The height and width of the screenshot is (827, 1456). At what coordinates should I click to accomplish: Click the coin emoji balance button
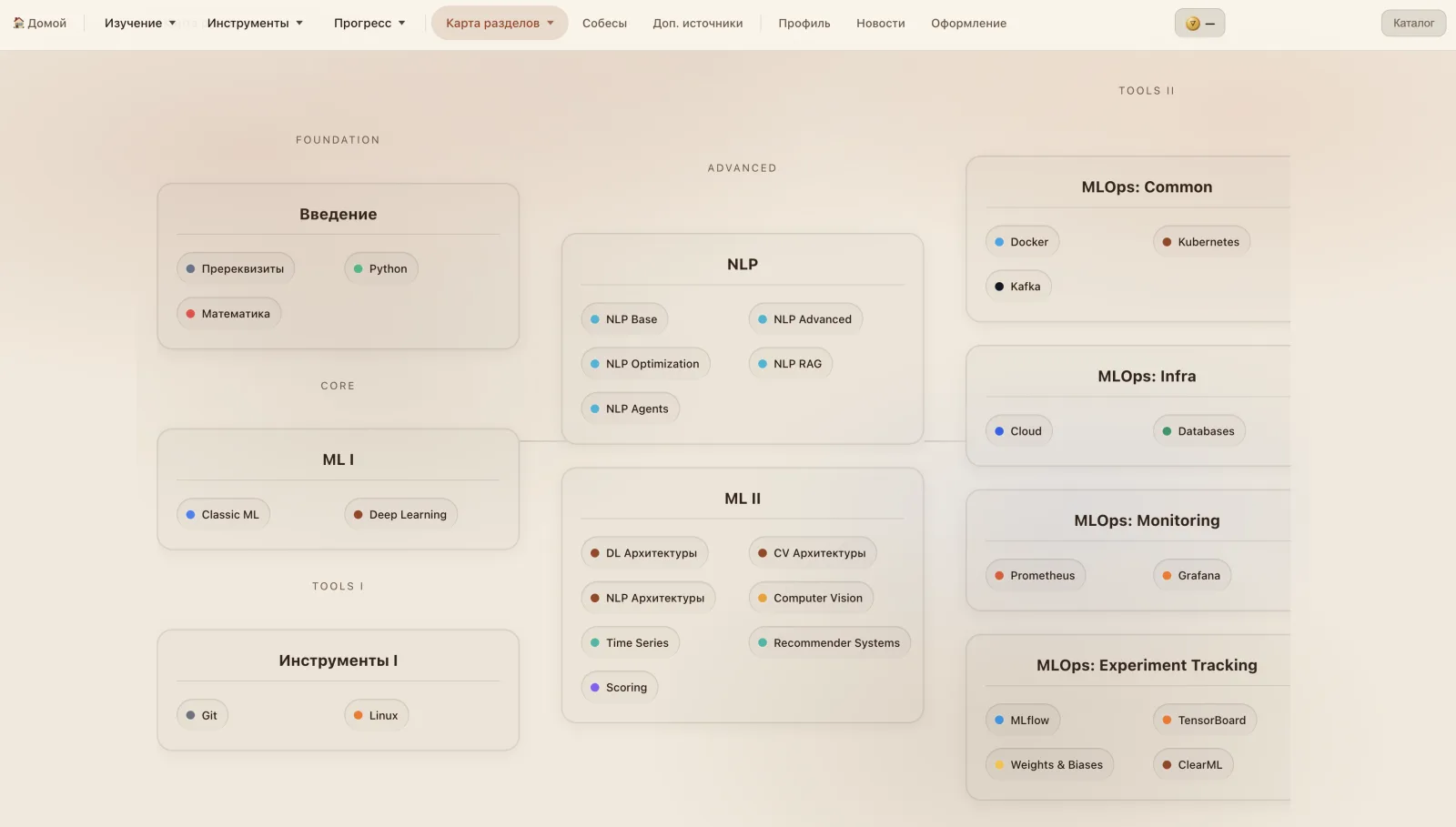[1199, 23]
